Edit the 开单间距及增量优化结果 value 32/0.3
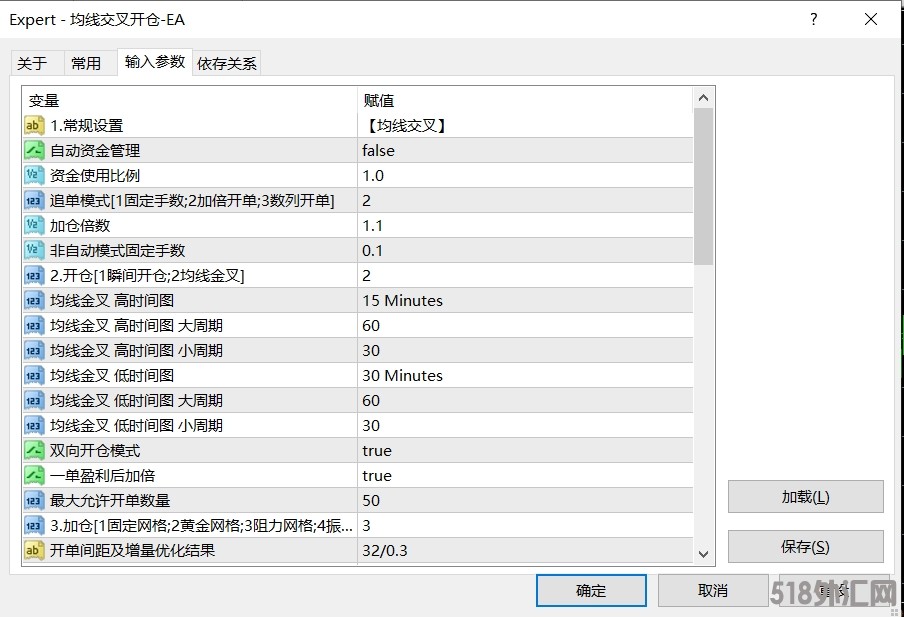The width and height of the screenshot is (904, 617). [525, 550]
